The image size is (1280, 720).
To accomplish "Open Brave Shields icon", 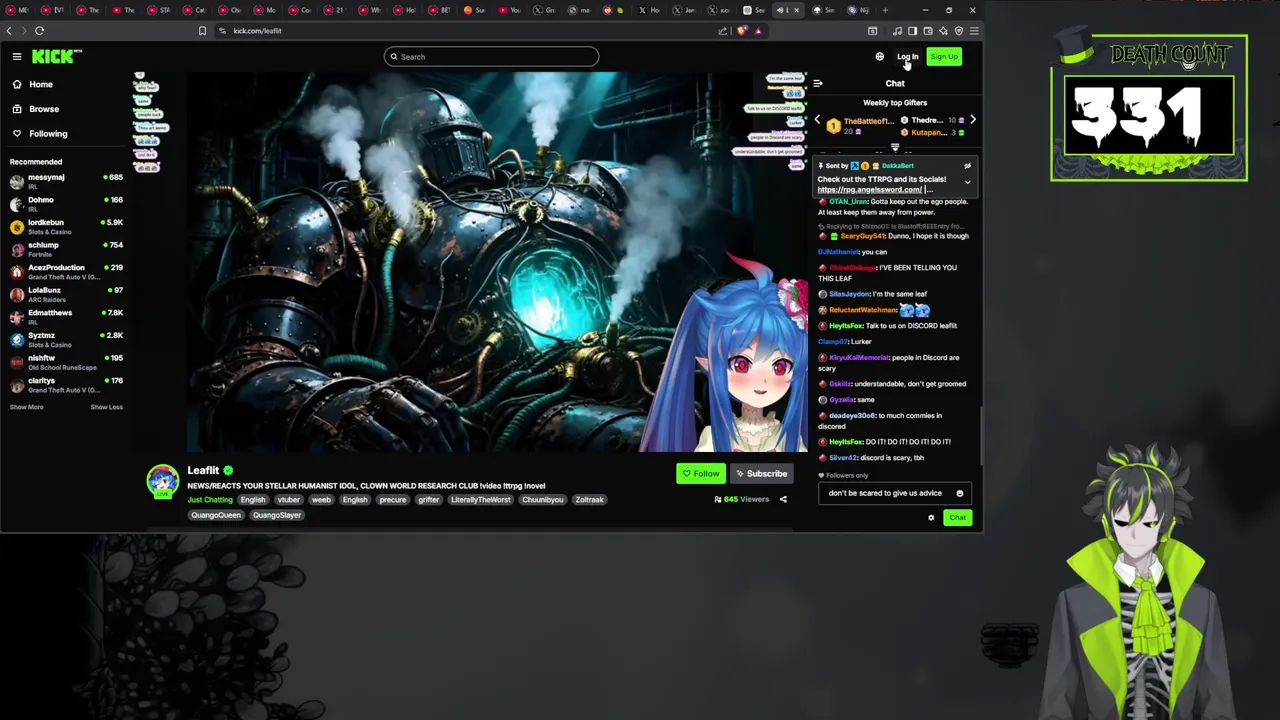I will [741, 31].
